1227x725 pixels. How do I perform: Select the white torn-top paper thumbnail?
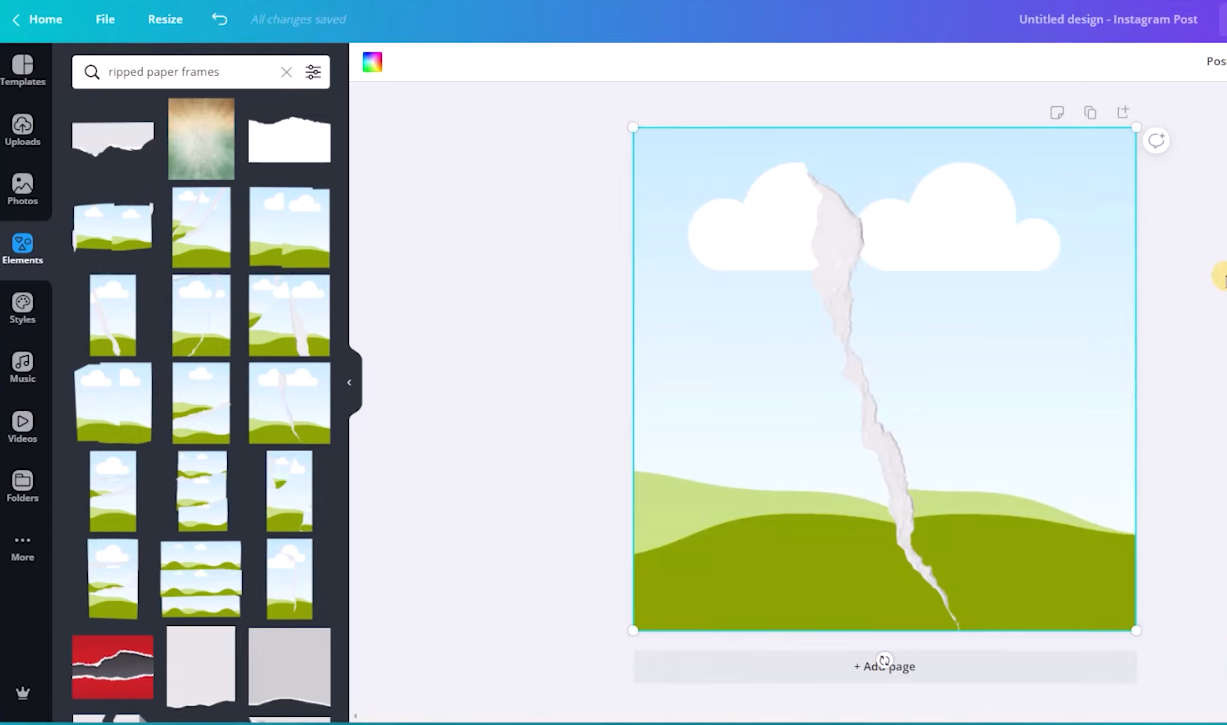(x=289, y=140)
